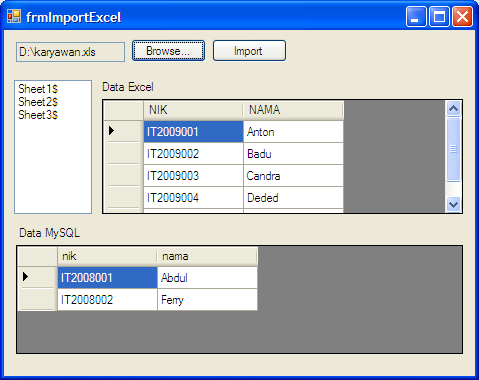The height and width of the screenshot is (380, 479).
Task: Click the row header of the Candra row
Action: click(123, 176)
